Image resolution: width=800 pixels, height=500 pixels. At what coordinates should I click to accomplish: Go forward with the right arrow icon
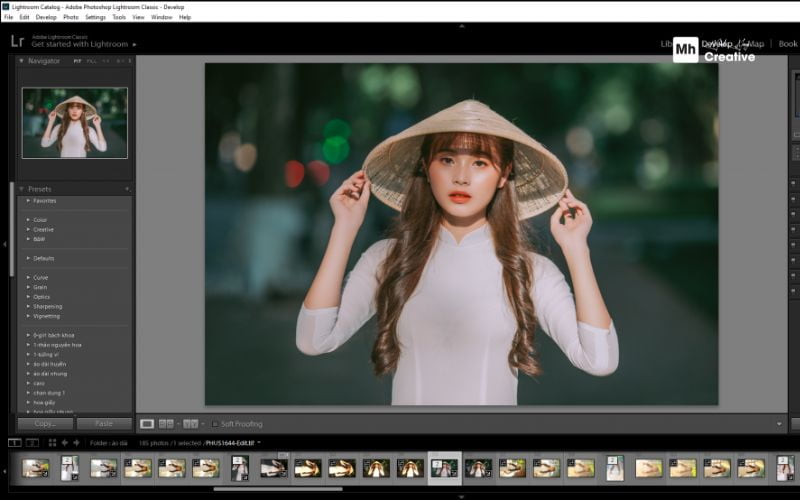(76, 443)
